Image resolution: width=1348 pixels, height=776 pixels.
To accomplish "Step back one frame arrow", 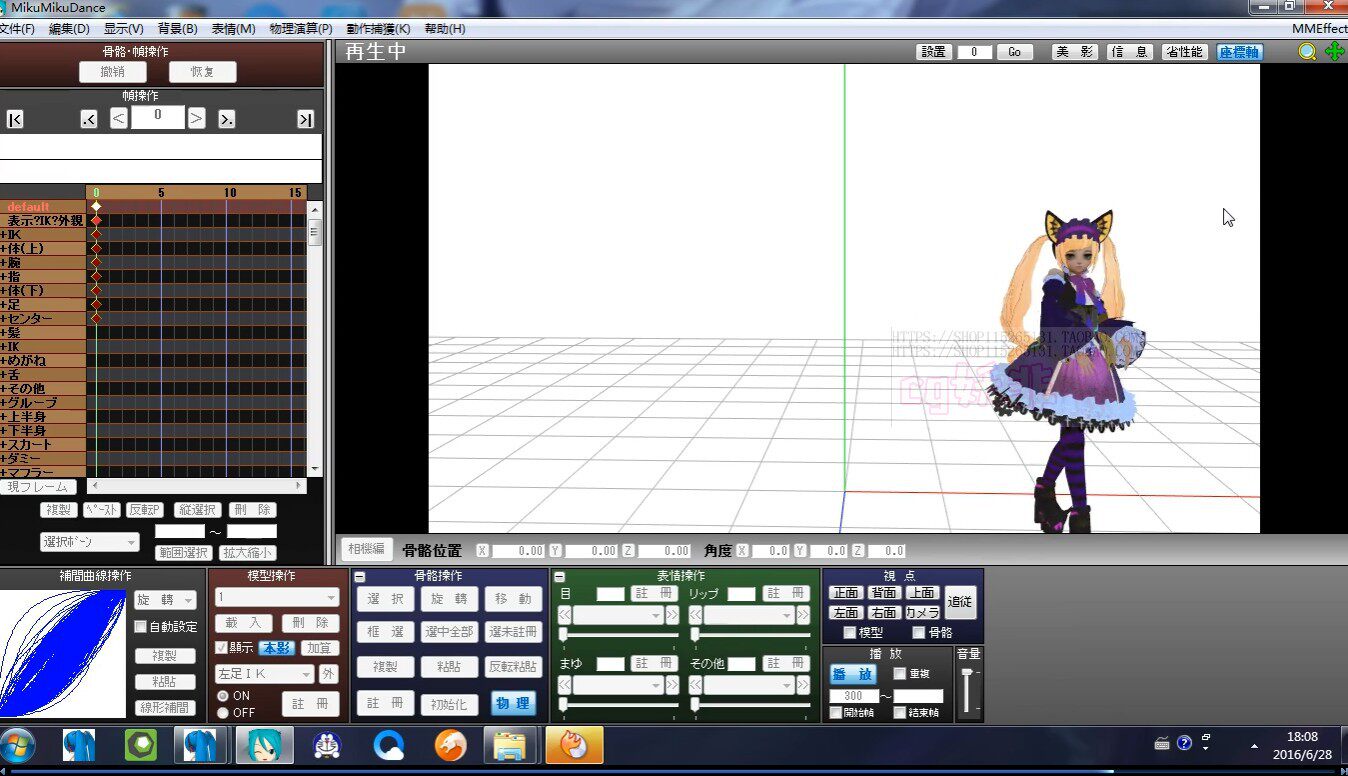I will click(x=118, y=118).
